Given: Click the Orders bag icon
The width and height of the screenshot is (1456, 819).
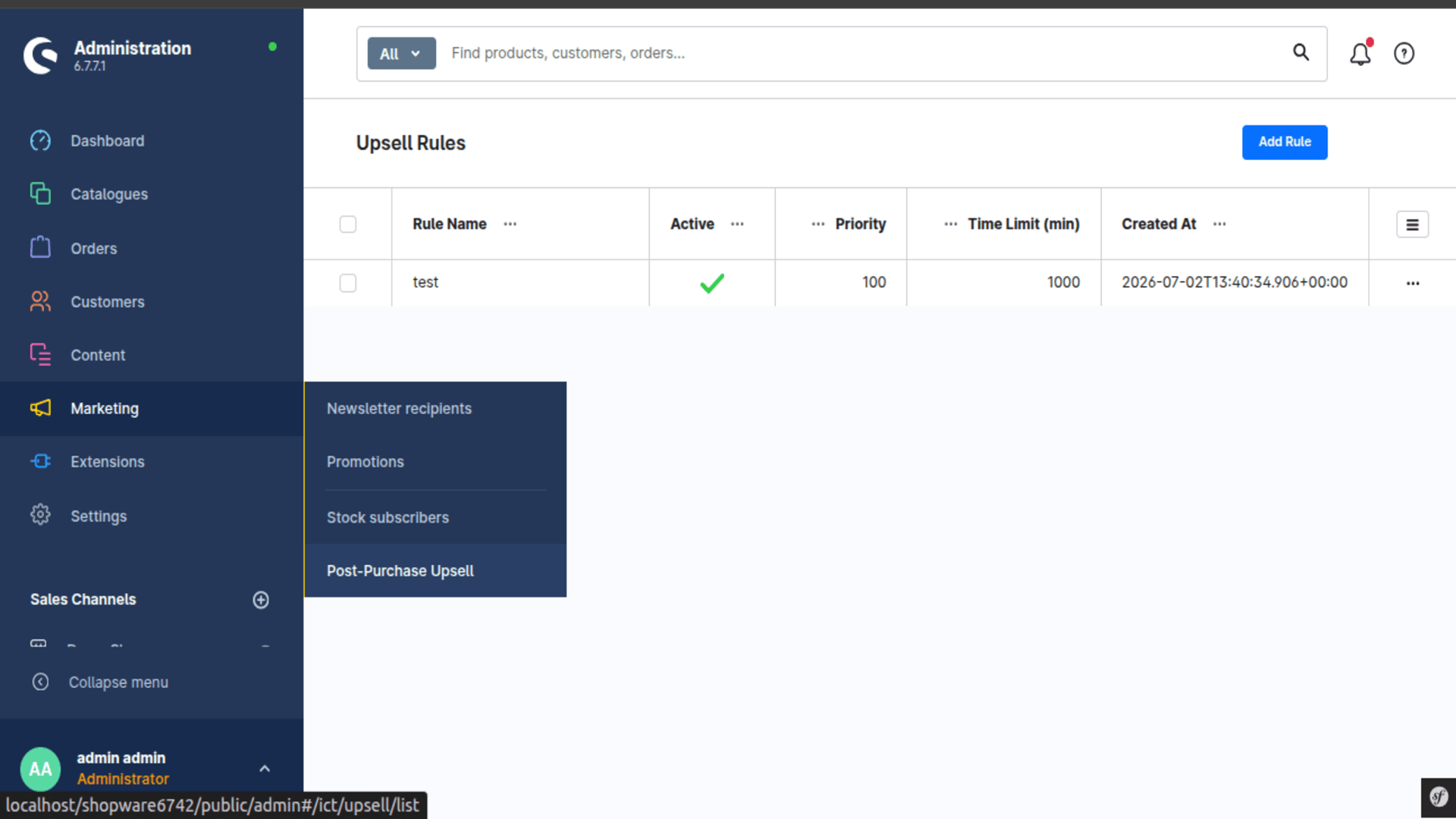Looking at the screenshot, I should tap(40, 247).
